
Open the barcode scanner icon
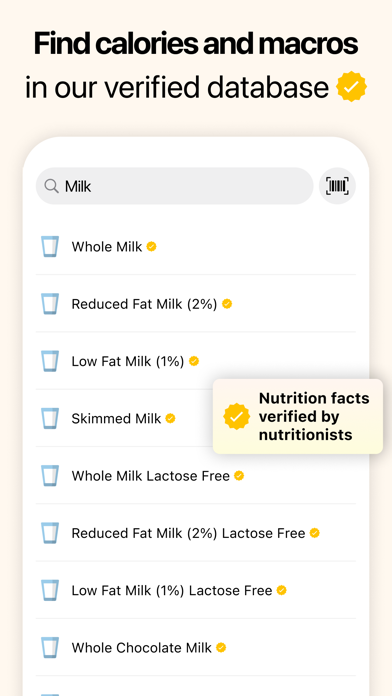point(337,186)
